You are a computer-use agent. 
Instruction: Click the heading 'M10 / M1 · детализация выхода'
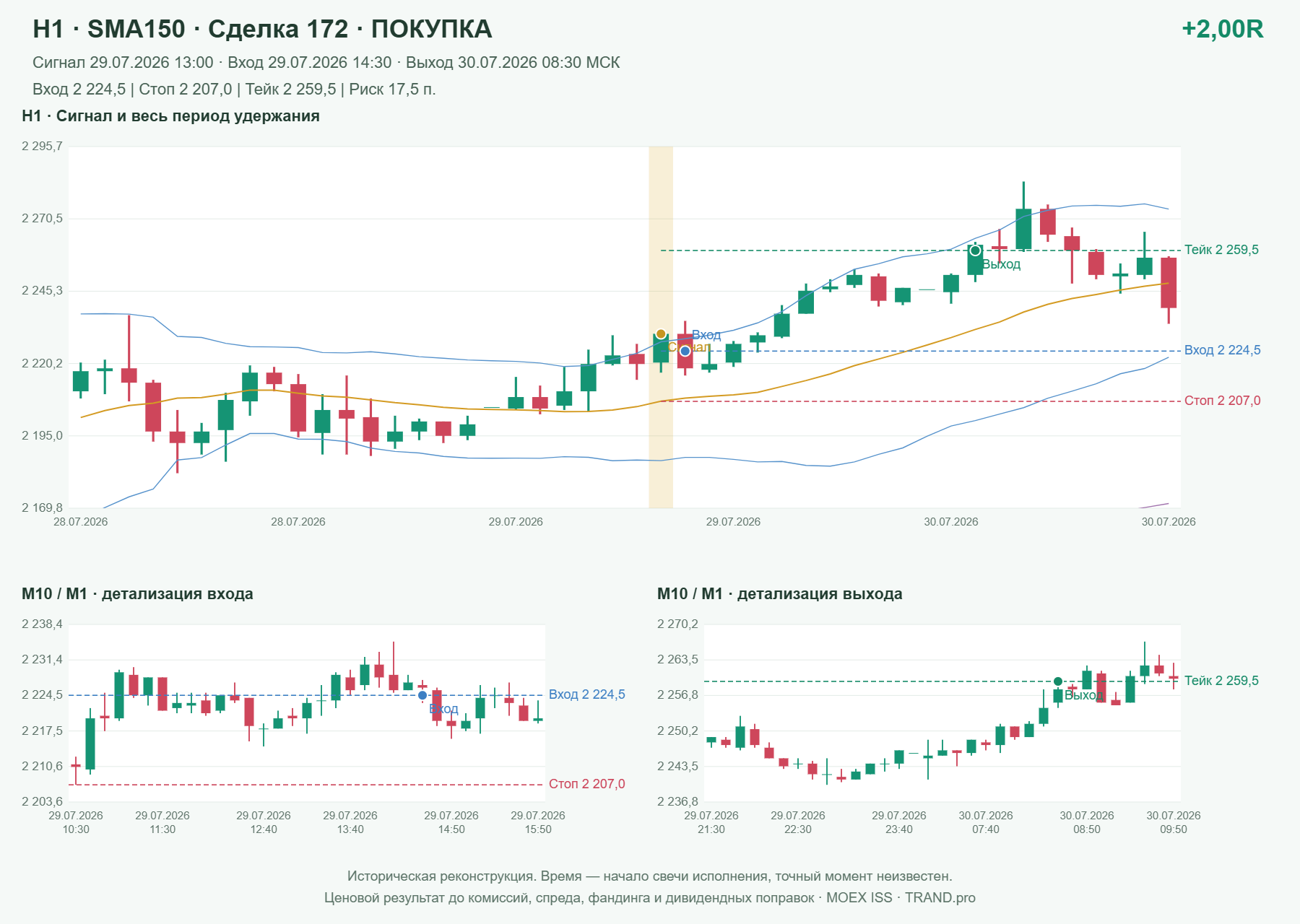click(x=780, y=594)
